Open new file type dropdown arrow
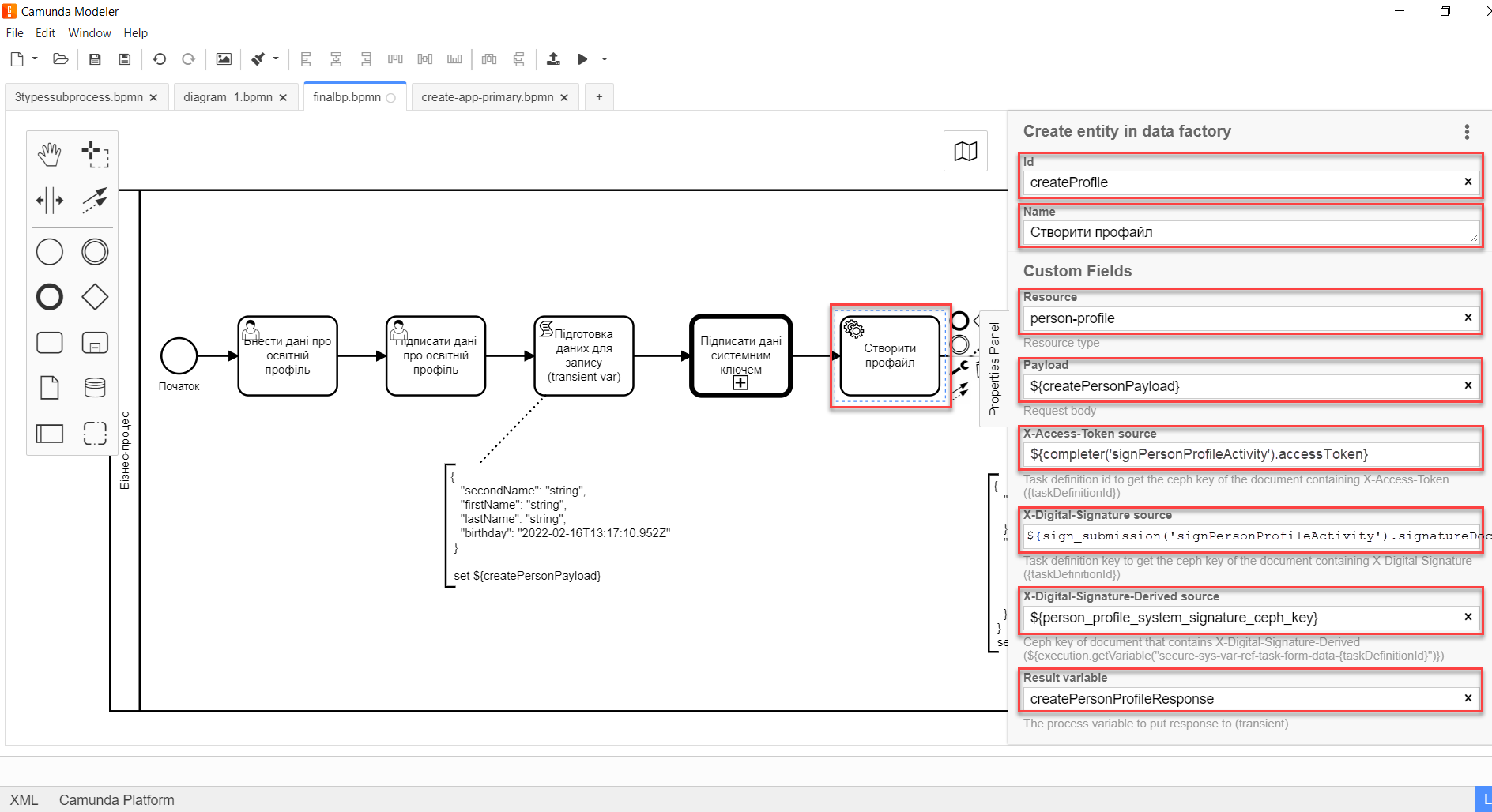This screenshot has width=1492, height=812. click(x=35, y=59)
